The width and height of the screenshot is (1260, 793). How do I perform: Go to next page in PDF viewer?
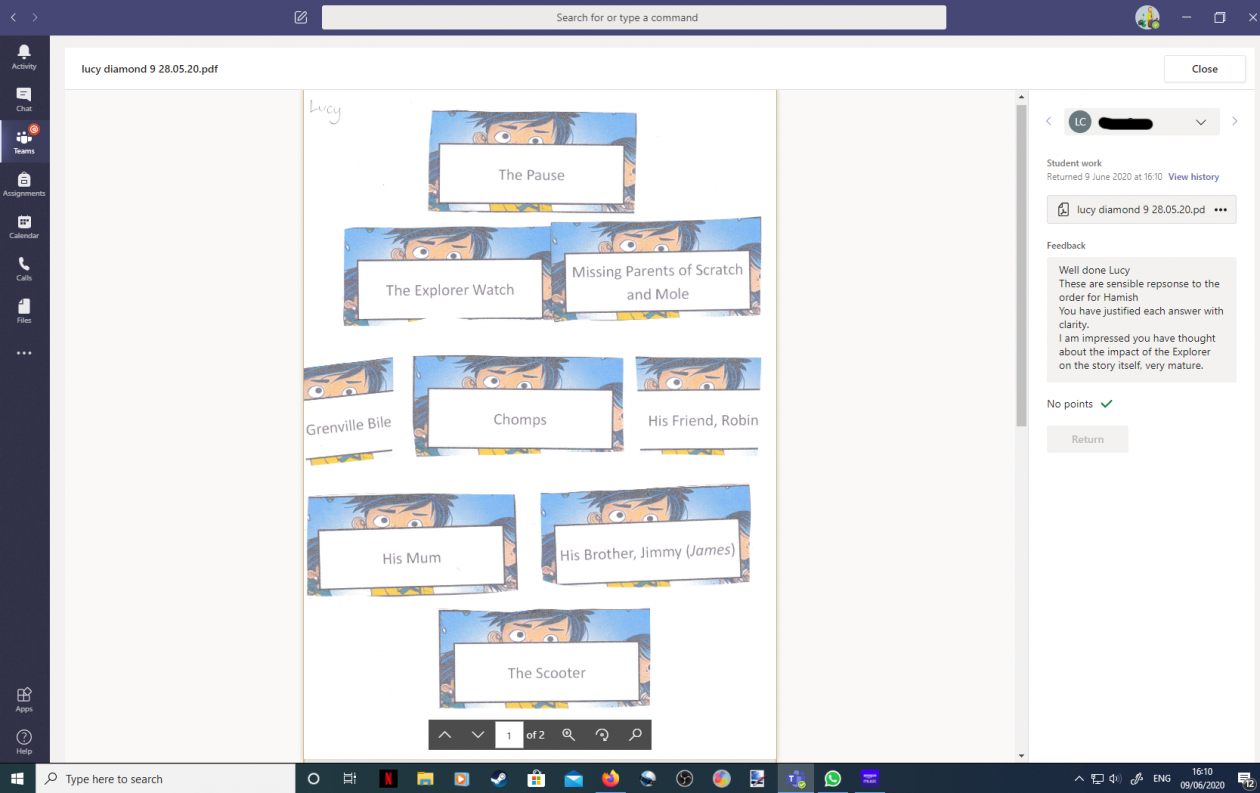[x=478, y=735]
